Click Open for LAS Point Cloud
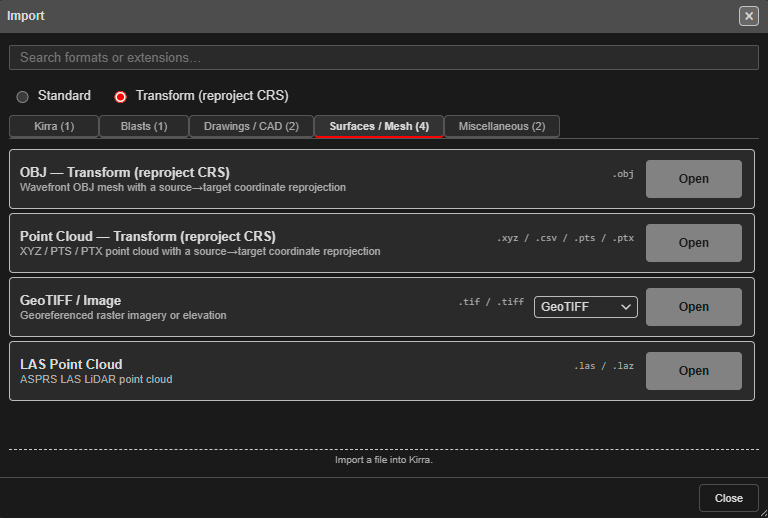The height and width of the screenshot is (518, 768). pyautogui.click(x=694, y=371)
